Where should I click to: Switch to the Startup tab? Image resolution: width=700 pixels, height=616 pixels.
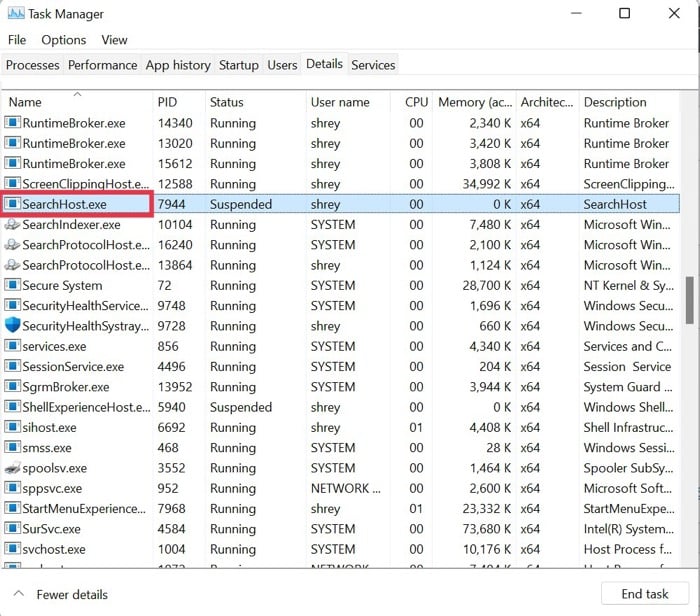coord(238,65)
